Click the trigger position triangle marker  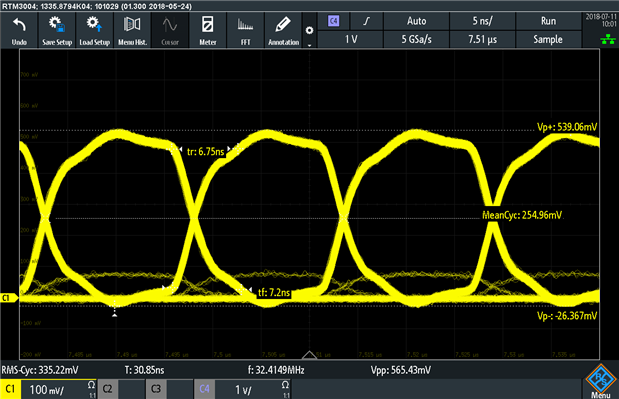point(310,354)
